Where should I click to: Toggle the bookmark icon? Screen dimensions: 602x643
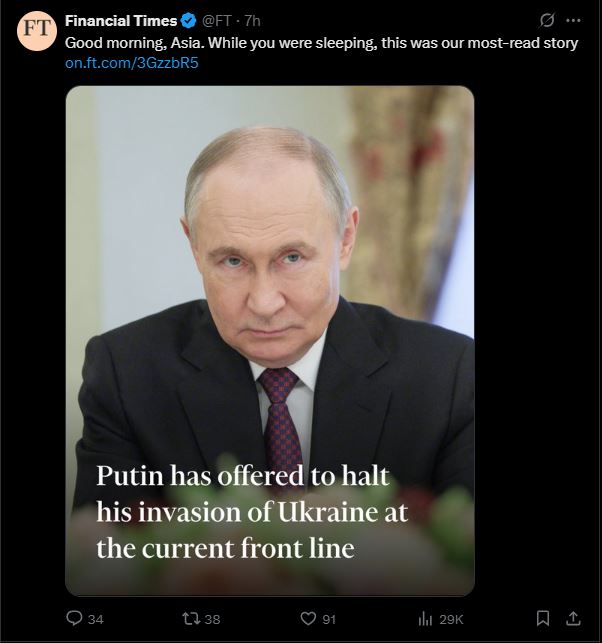[543, 618]
